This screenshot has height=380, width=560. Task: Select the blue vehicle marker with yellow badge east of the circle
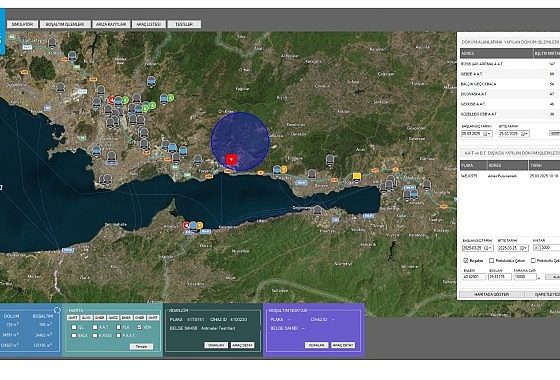(280, 170)
